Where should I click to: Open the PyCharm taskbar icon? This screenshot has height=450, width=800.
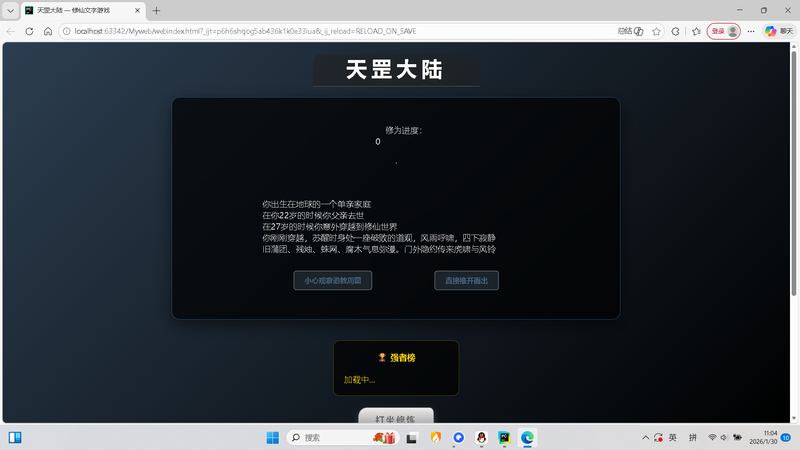[504, 438]
